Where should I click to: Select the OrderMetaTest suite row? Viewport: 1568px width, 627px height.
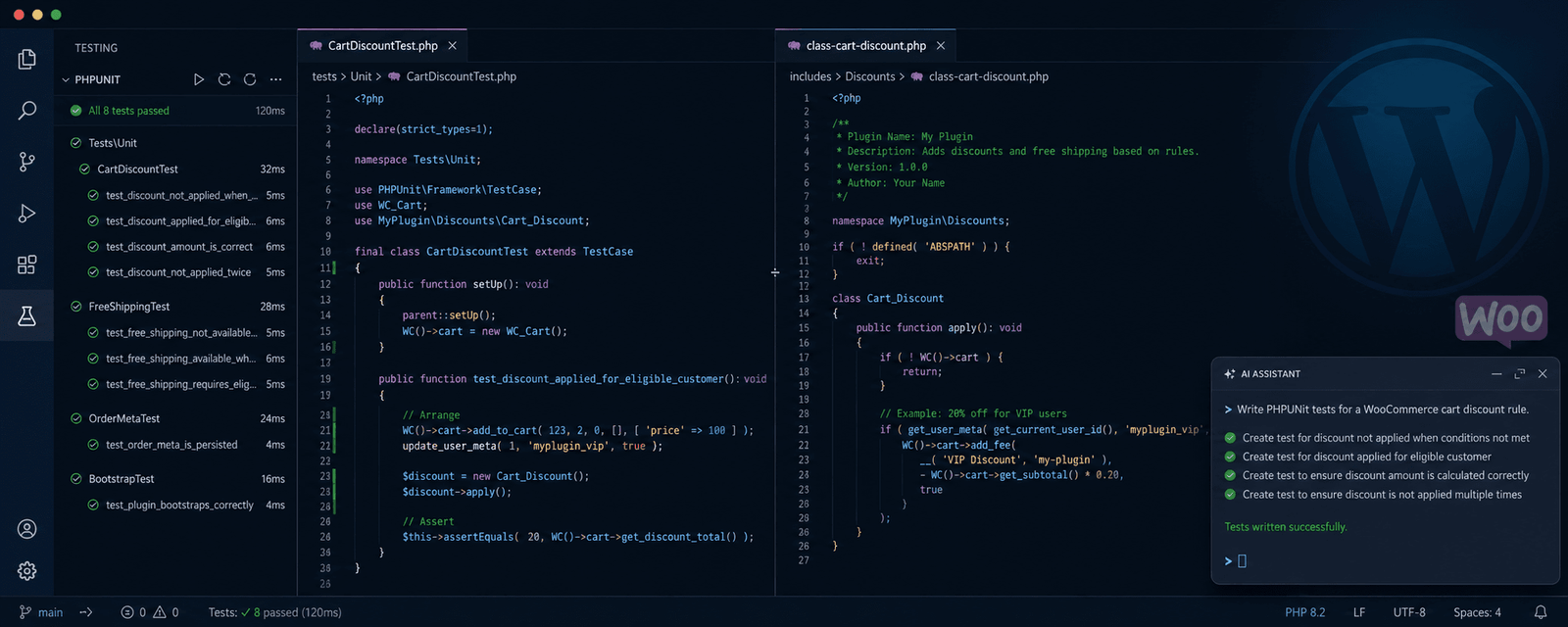point(175,418)
